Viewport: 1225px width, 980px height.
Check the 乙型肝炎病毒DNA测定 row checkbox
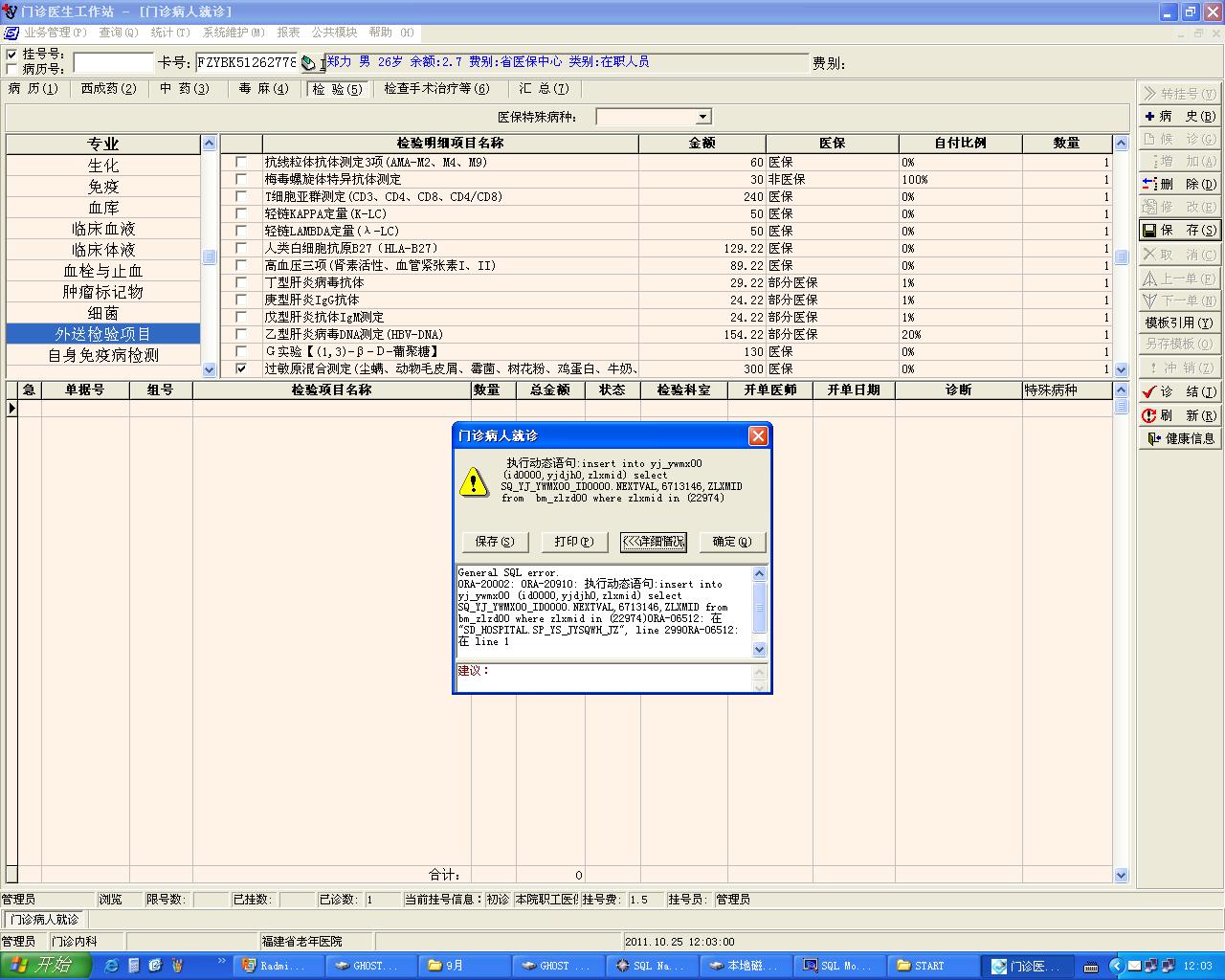click(241, 335)
